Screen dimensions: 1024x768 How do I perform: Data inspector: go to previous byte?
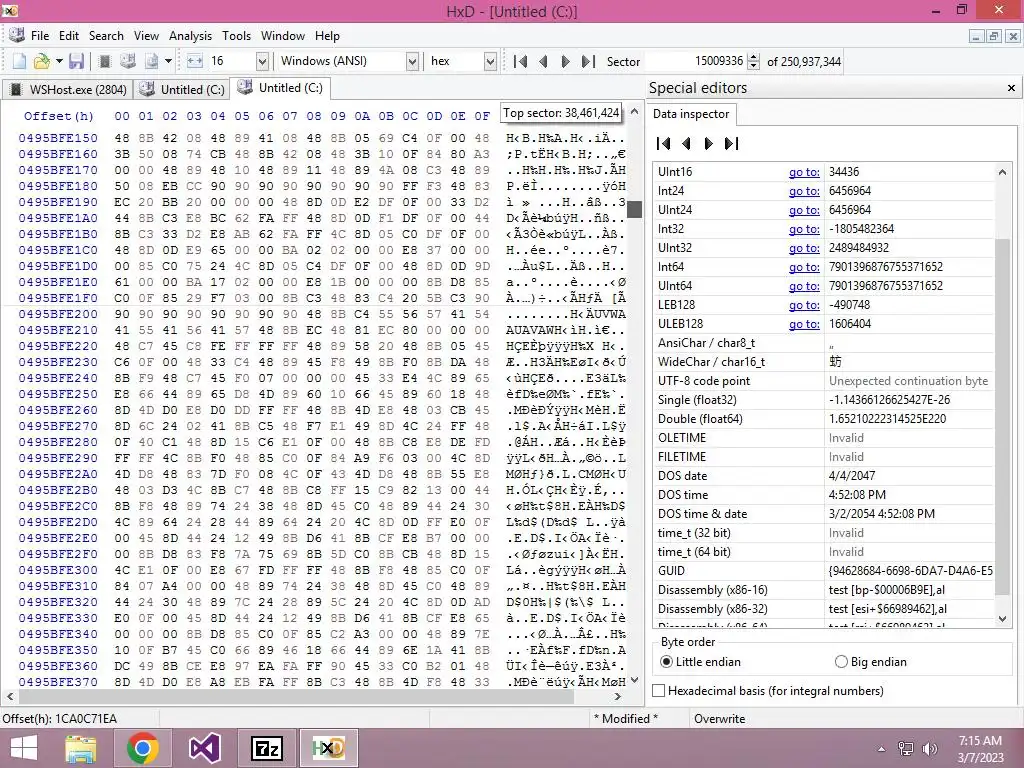[686, 144]
